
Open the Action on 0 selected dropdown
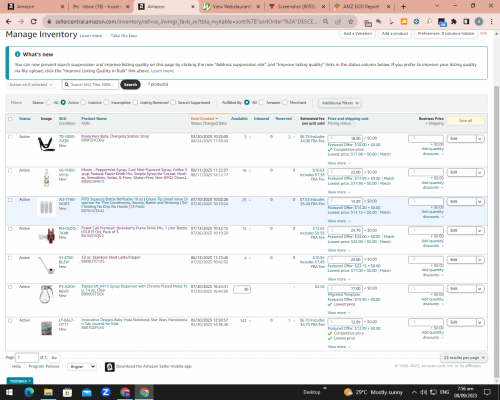[30, 85]
